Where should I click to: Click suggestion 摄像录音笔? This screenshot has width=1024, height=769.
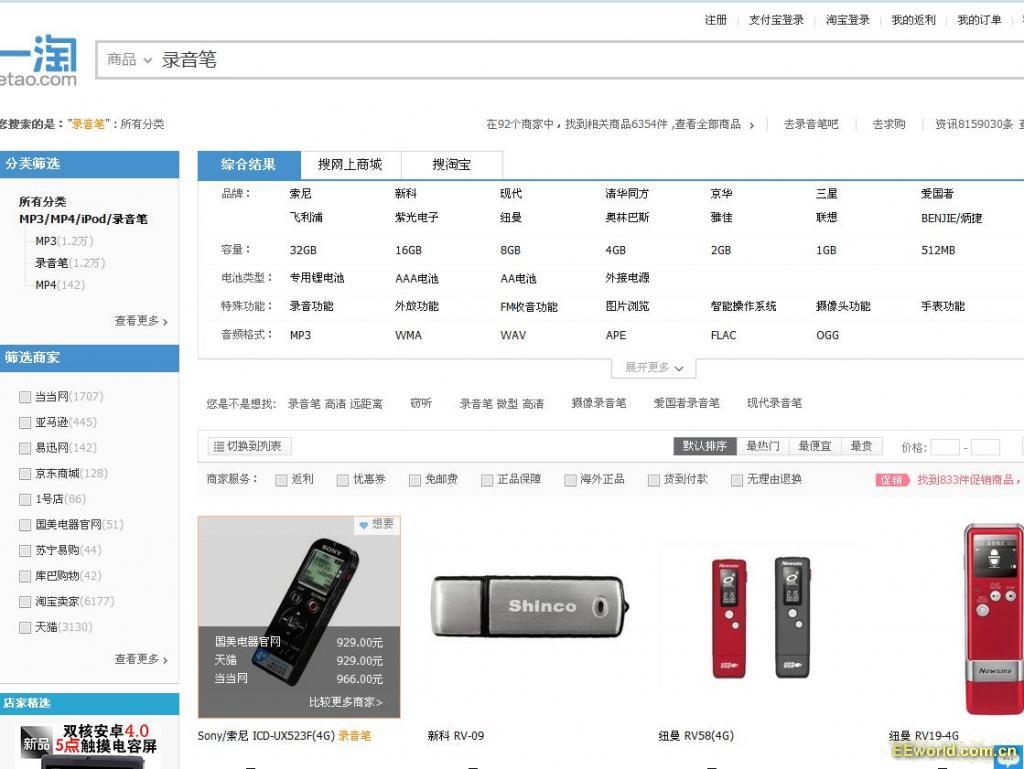click(599, 403)
